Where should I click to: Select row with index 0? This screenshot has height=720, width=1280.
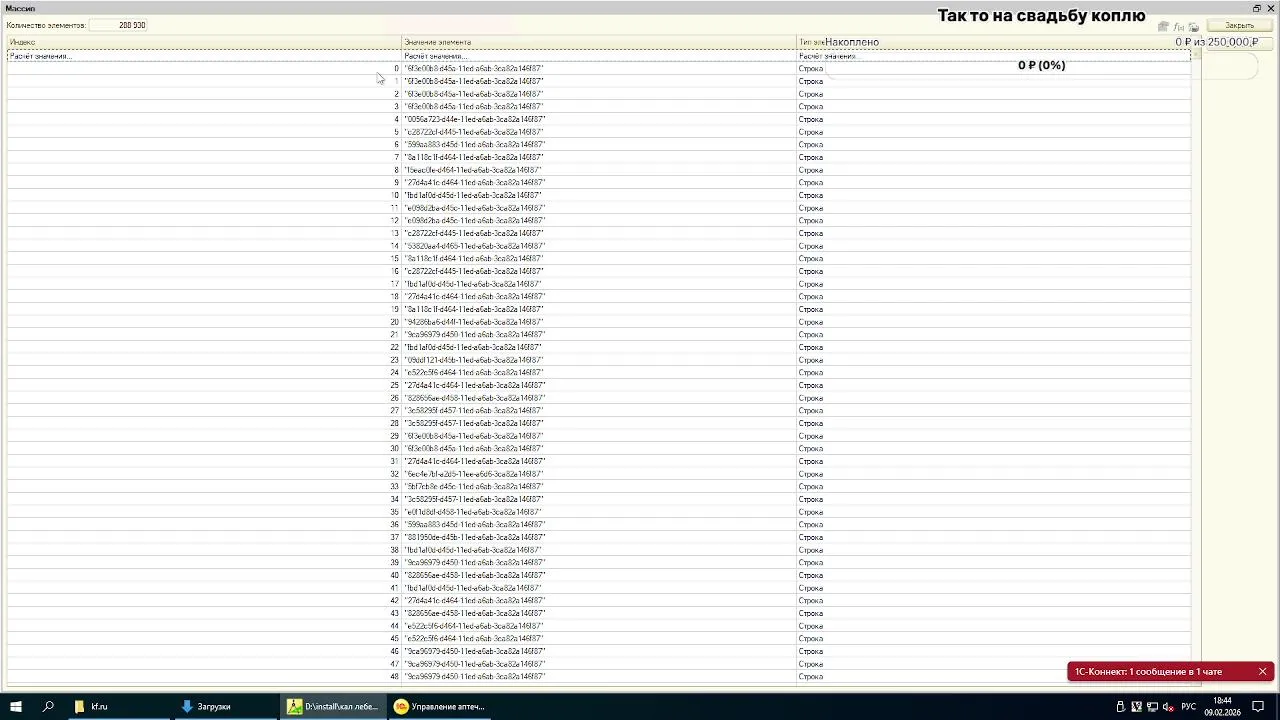(598, 68)
